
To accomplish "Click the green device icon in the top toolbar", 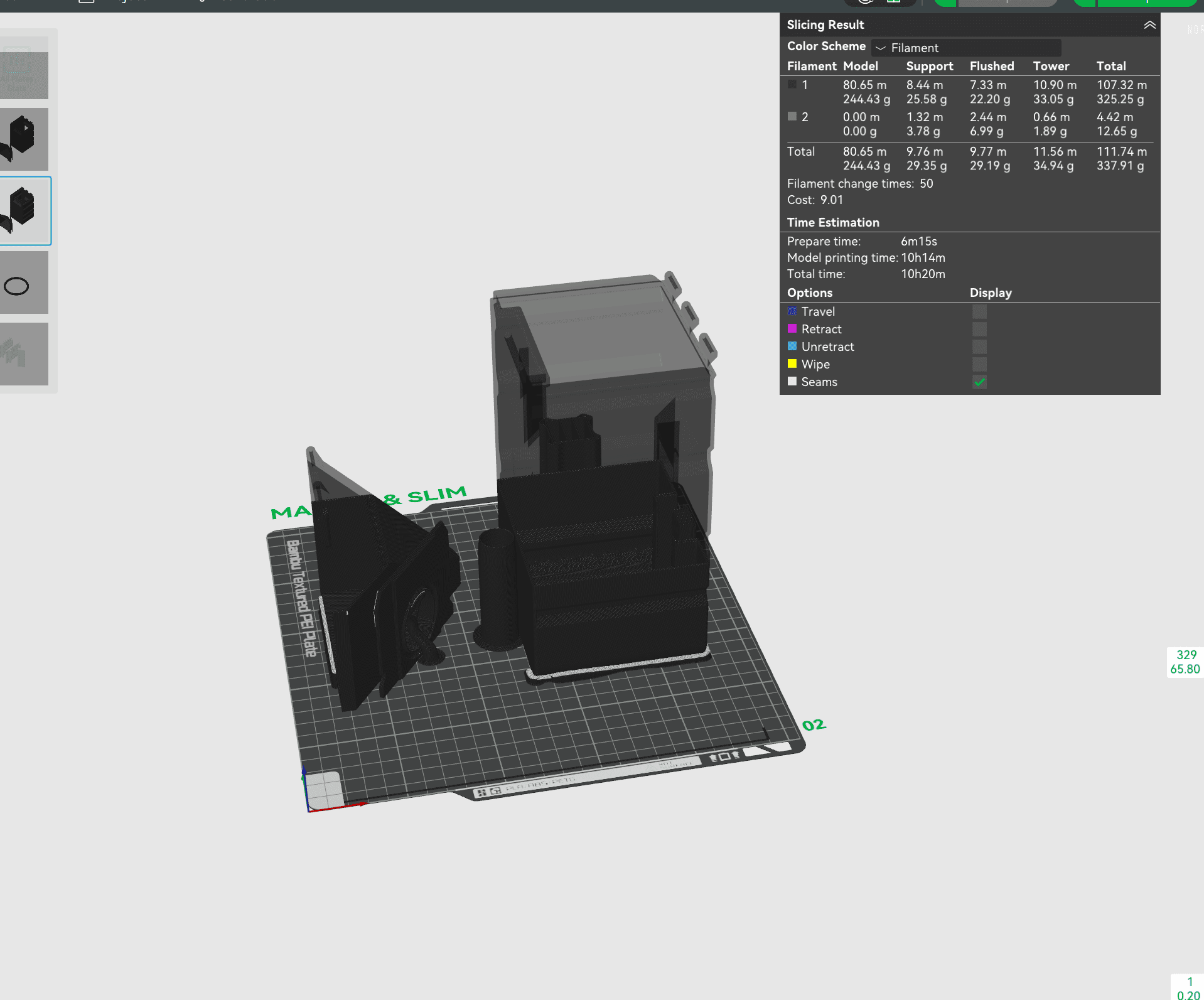I will [x=894, y=3].
